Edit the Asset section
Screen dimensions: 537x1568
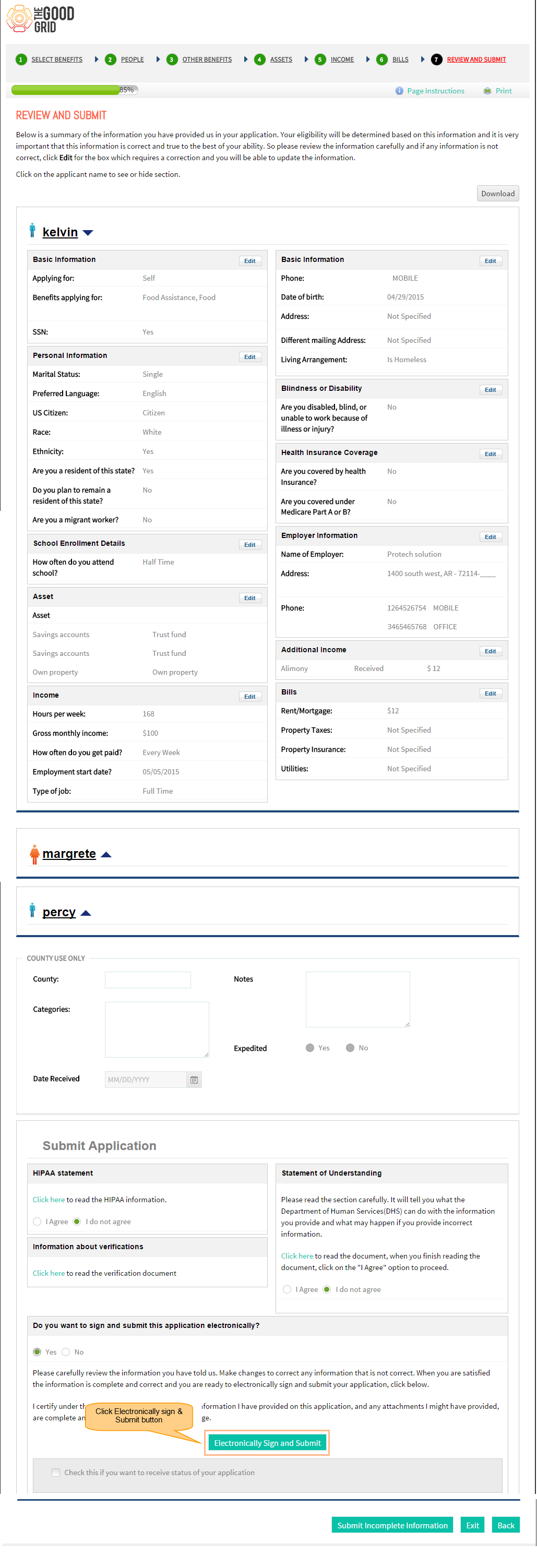tap(250, 598)
